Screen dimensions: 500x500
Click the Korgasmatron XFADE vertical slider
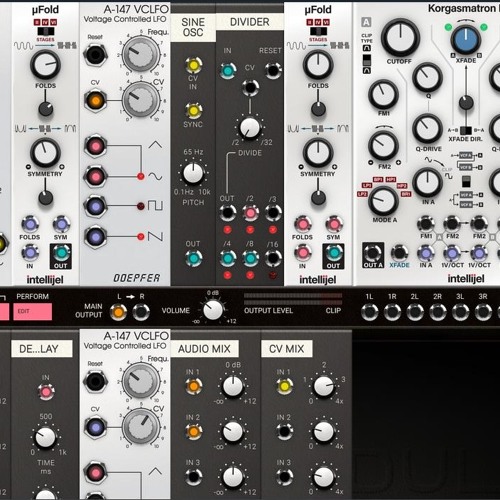[466, 103]
